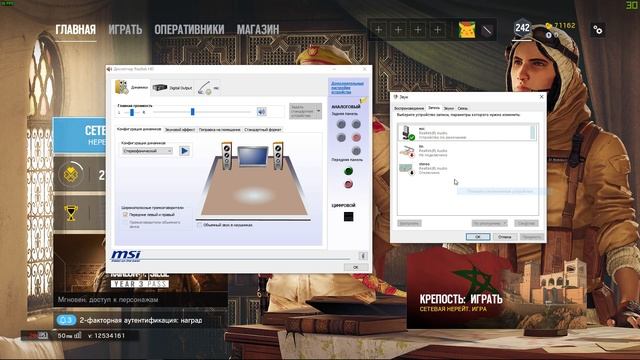Click the pink front panel jack
The height and width of the screenshot is (360, 640).
pyautogui.click(x=348, y=184)
